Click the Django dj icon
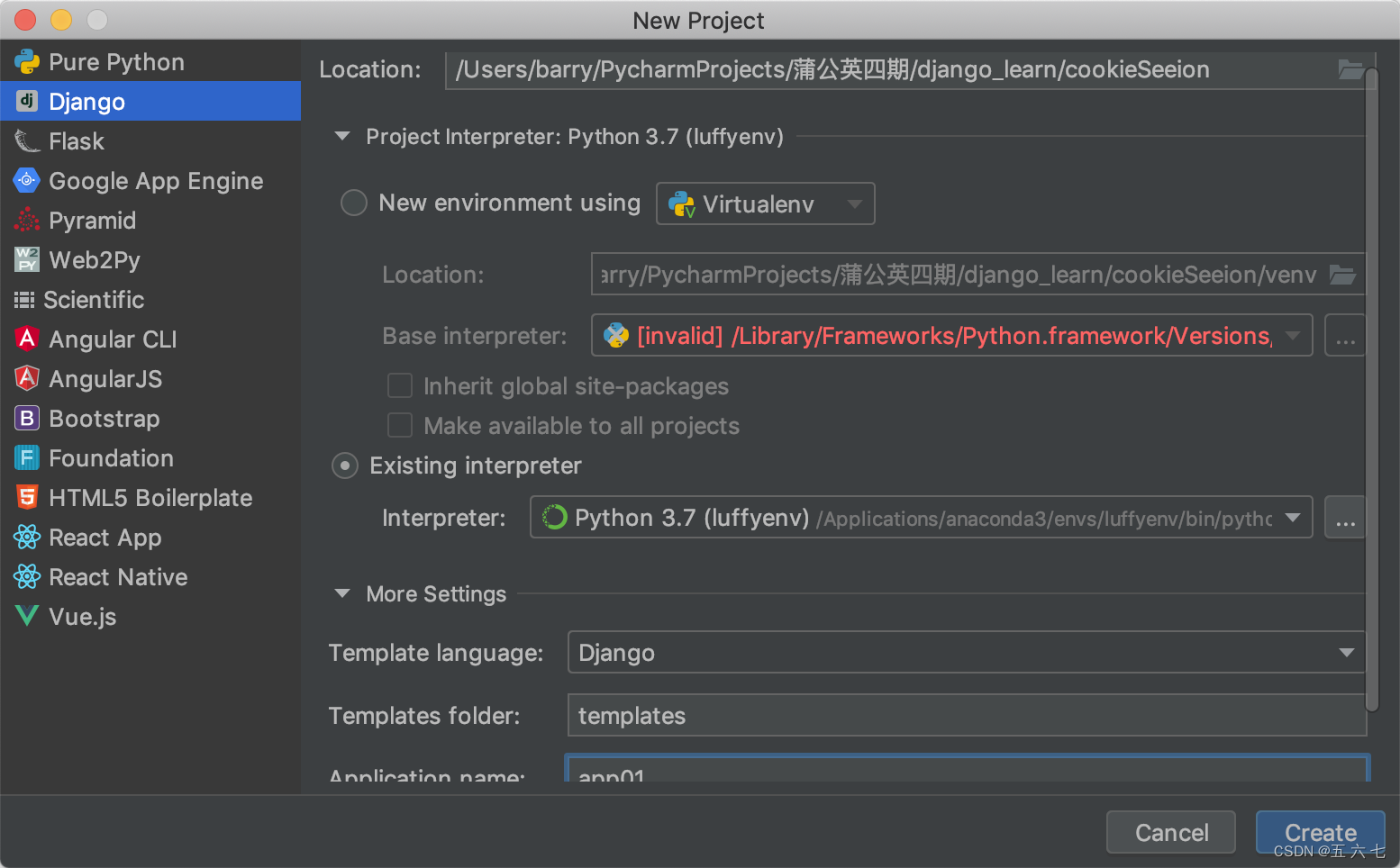Viewport: 1400px width, 868px height. [x=27, y=101]
